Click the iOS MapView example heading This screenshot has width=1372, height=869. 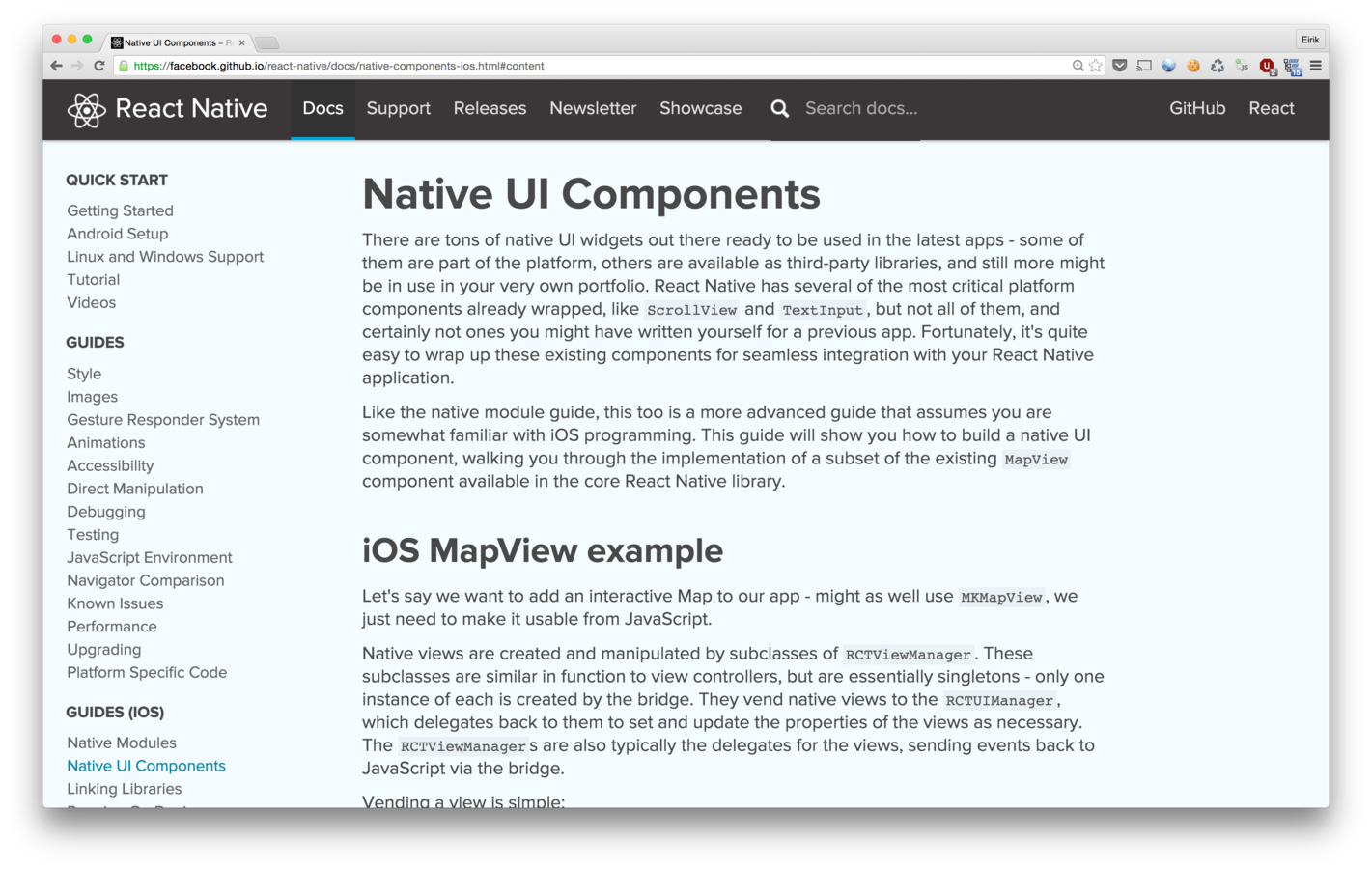pos(543,551)
